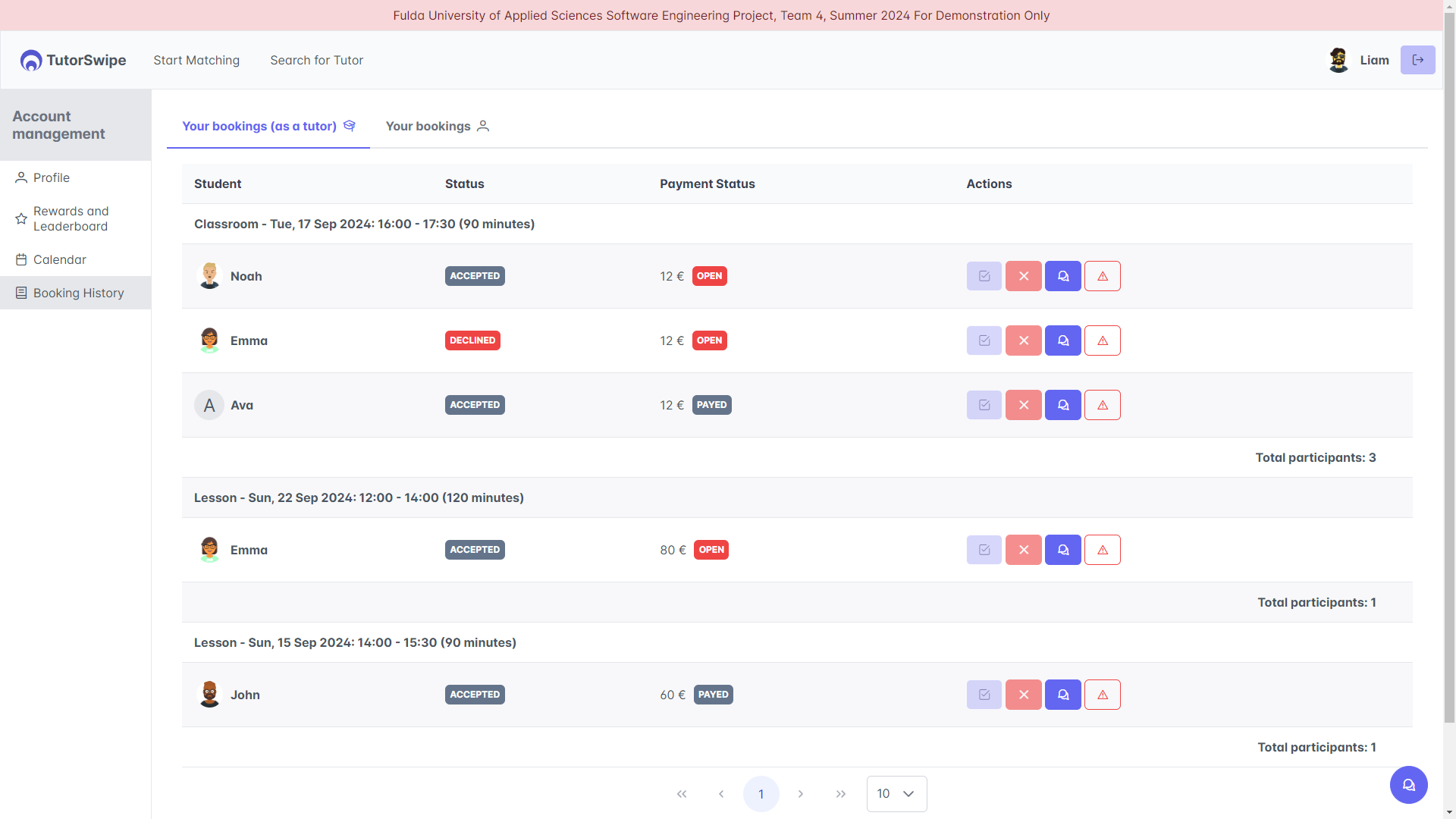Open chat for Emma's 80 € lesson
1456x819 pixels.
pyautogui.click(x=1062, y=550)
